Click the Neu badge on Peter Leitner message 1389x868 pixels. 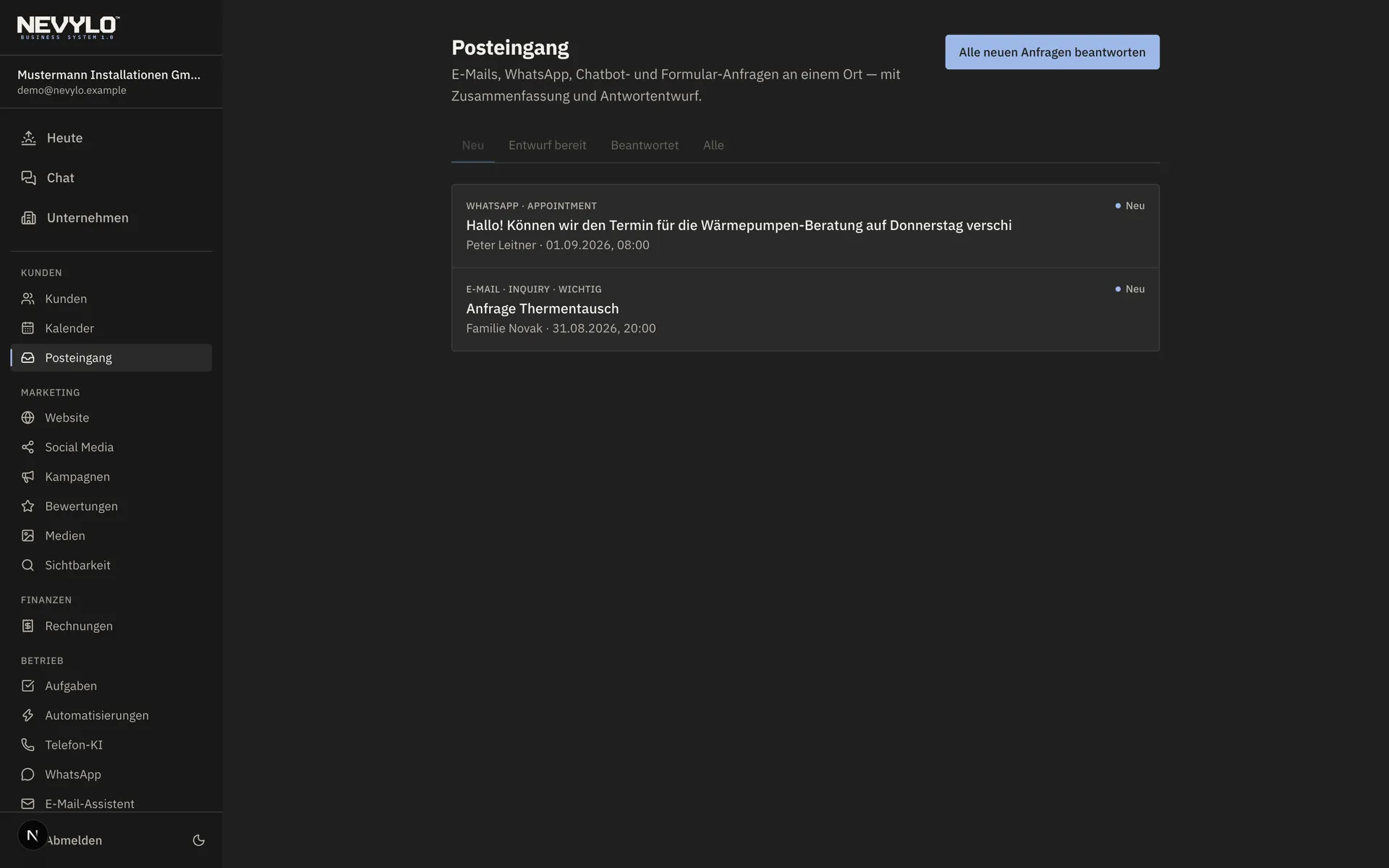pyautogui.click(x=1130, y=206)
